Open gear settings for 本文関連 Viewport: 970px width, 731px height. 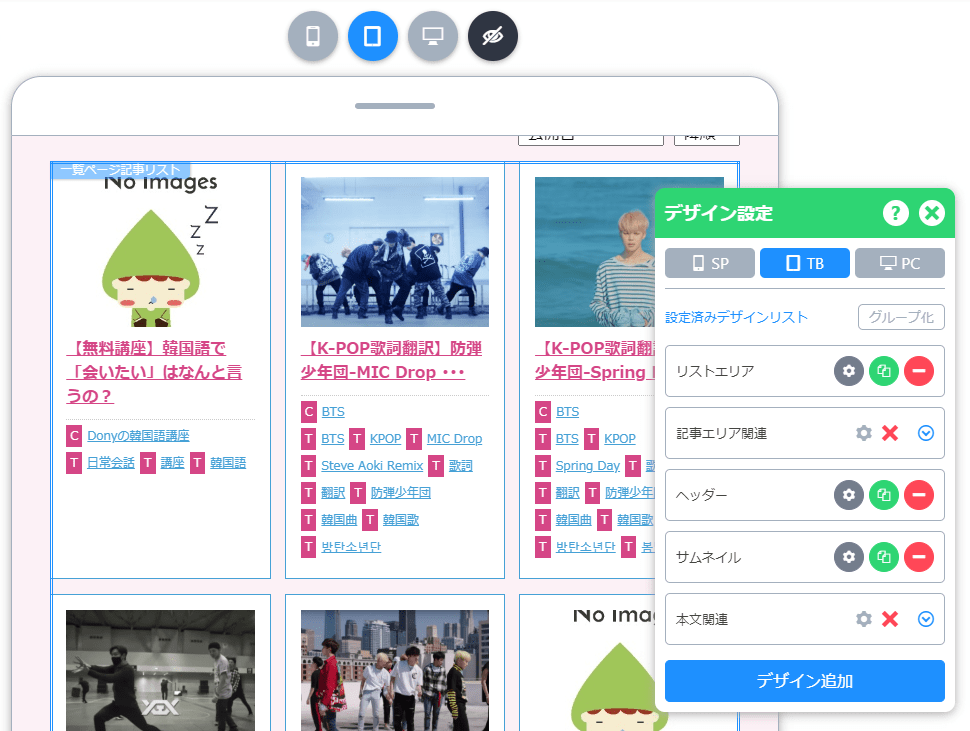(x=864, y=619)
